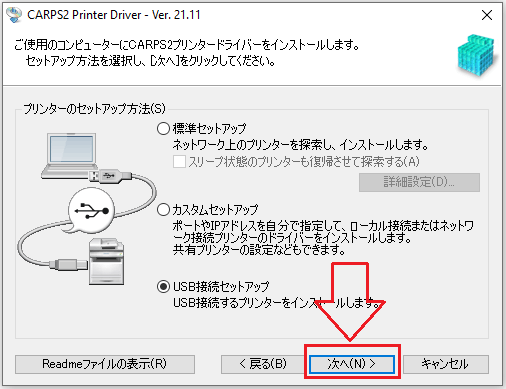The image size is (506, 389).
Task: Click the text 共有プリンターの設定などもできます
Action: (x=259, y=249)
